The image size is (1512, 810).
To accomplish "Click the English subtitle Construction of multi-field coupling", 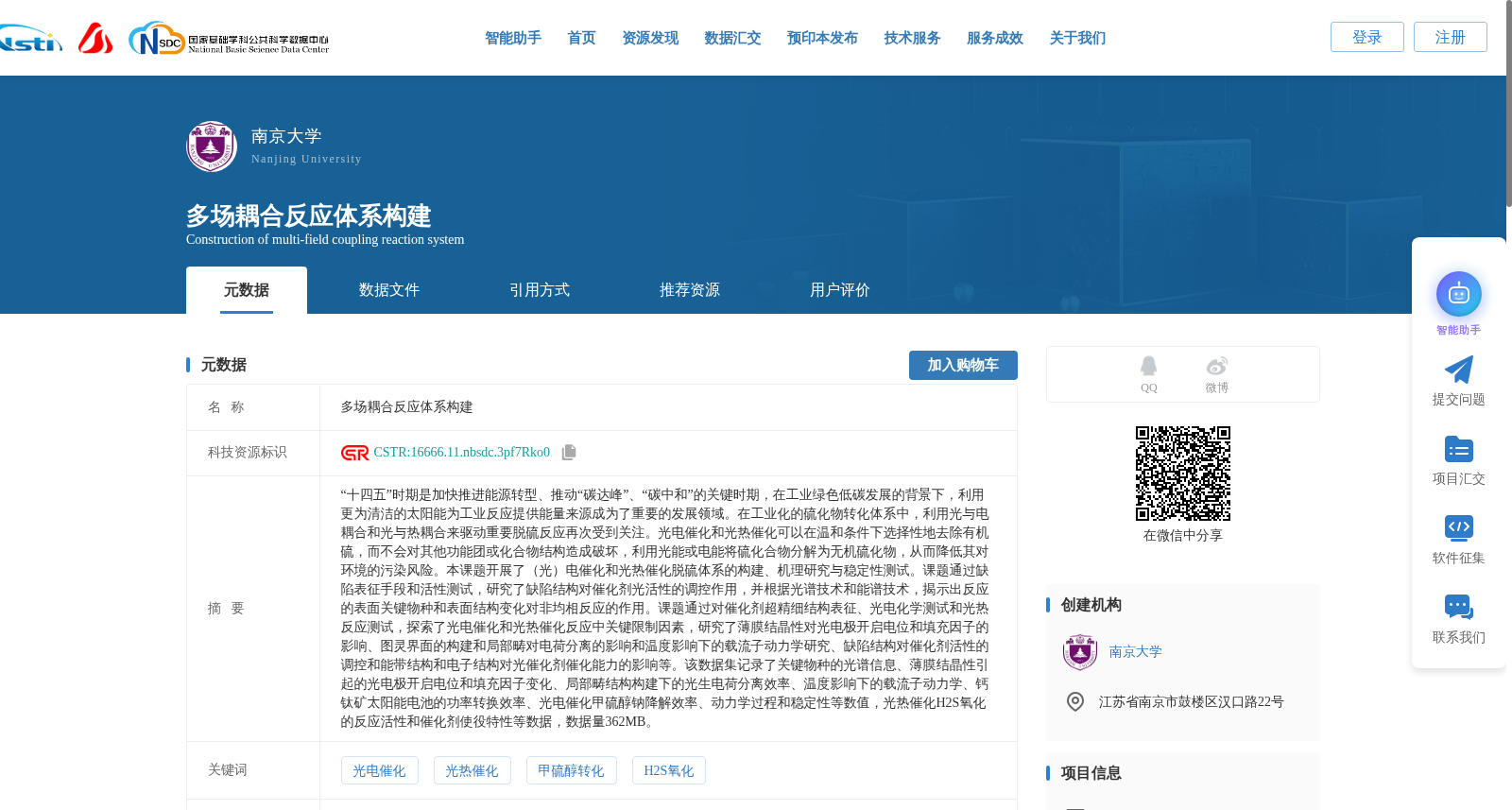I will tap(325, 240).
